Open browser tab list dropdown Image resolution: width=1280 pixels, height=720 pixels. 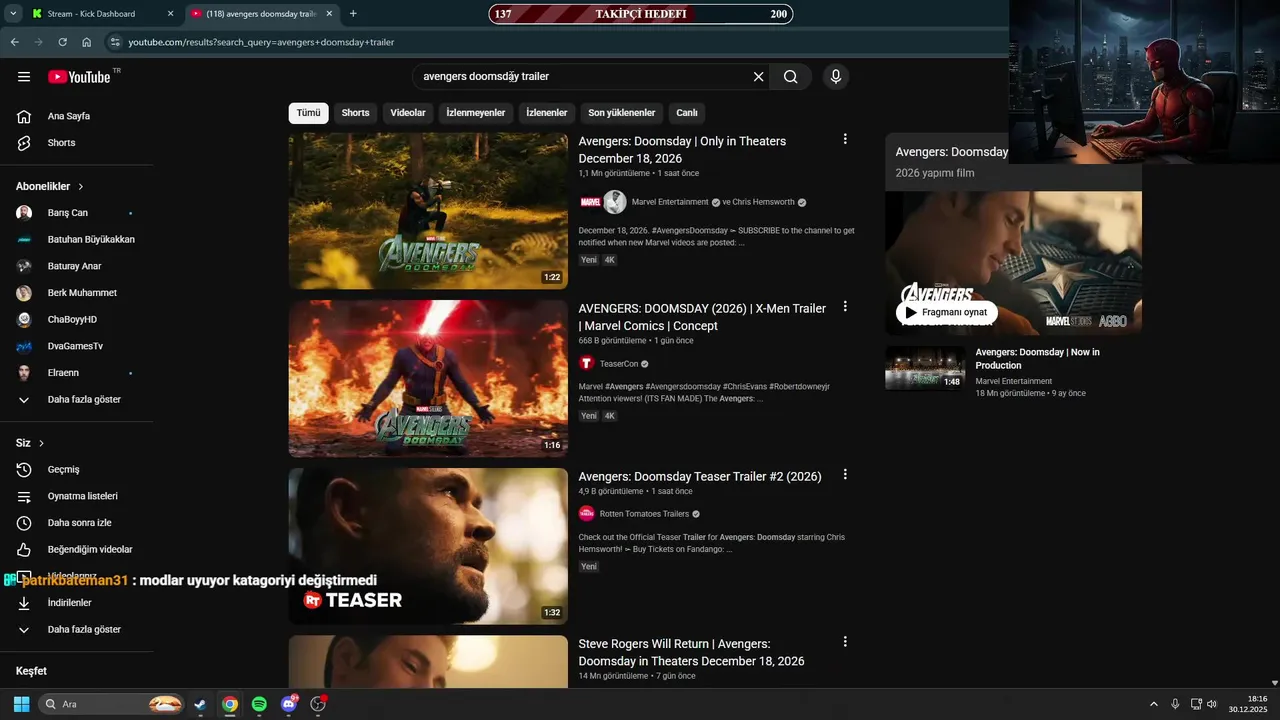[14, 14]
